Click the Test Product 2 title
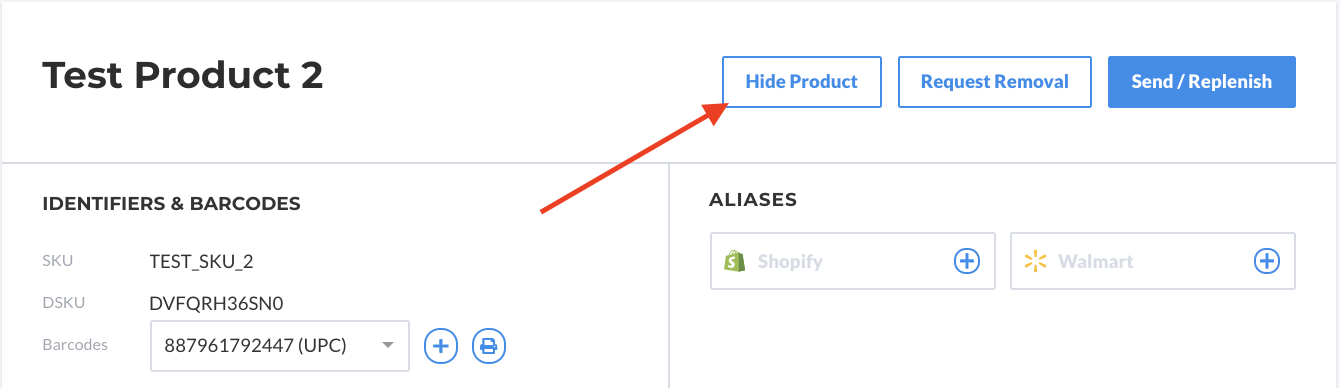1340x388 pixels. (x=182, y=76)
